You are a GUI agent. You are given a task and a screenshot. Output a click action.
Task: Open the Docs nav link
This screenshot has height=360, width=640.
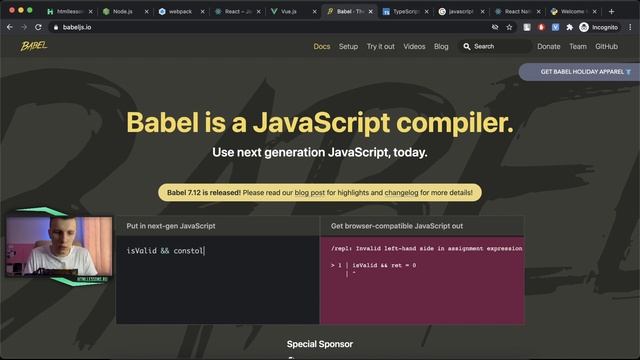tap(322, 47)
